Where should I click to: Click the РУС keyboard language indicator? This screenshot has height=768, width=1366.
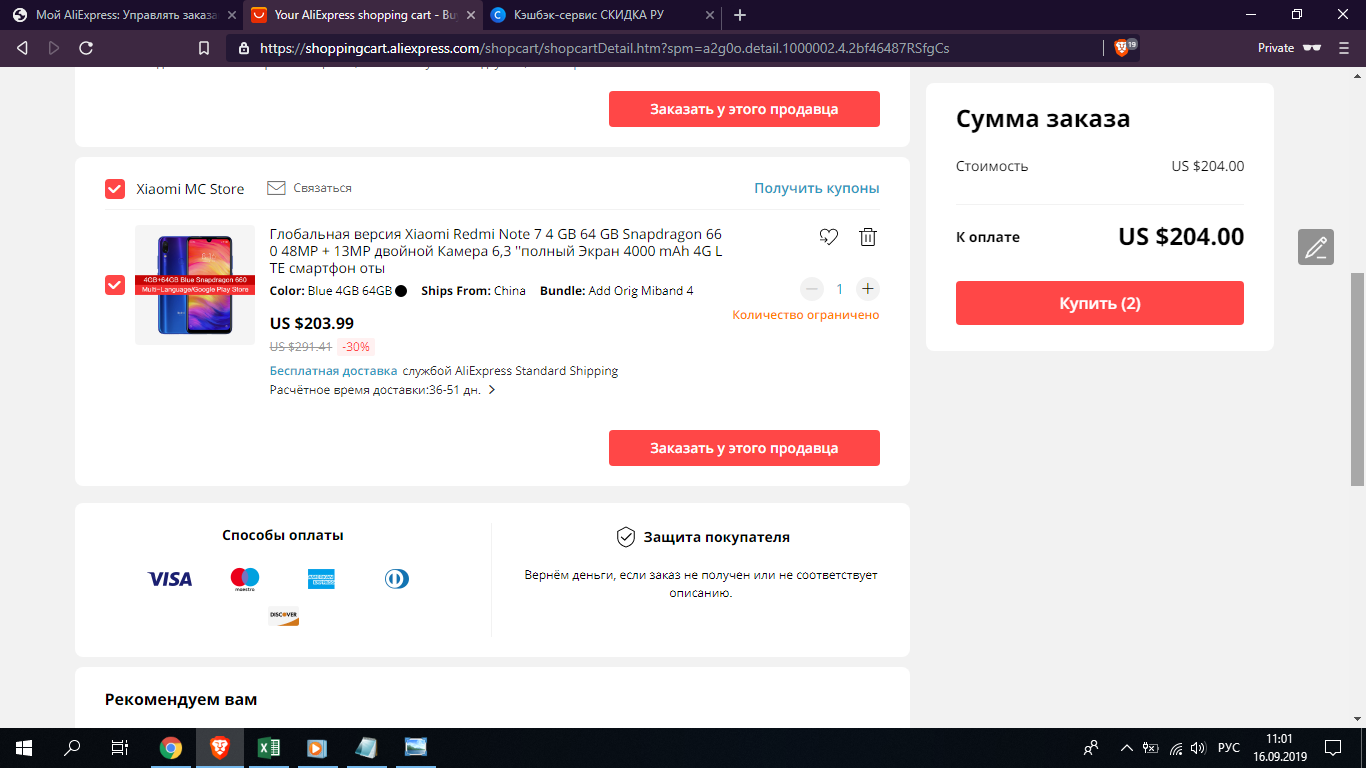coord(1229,747)
